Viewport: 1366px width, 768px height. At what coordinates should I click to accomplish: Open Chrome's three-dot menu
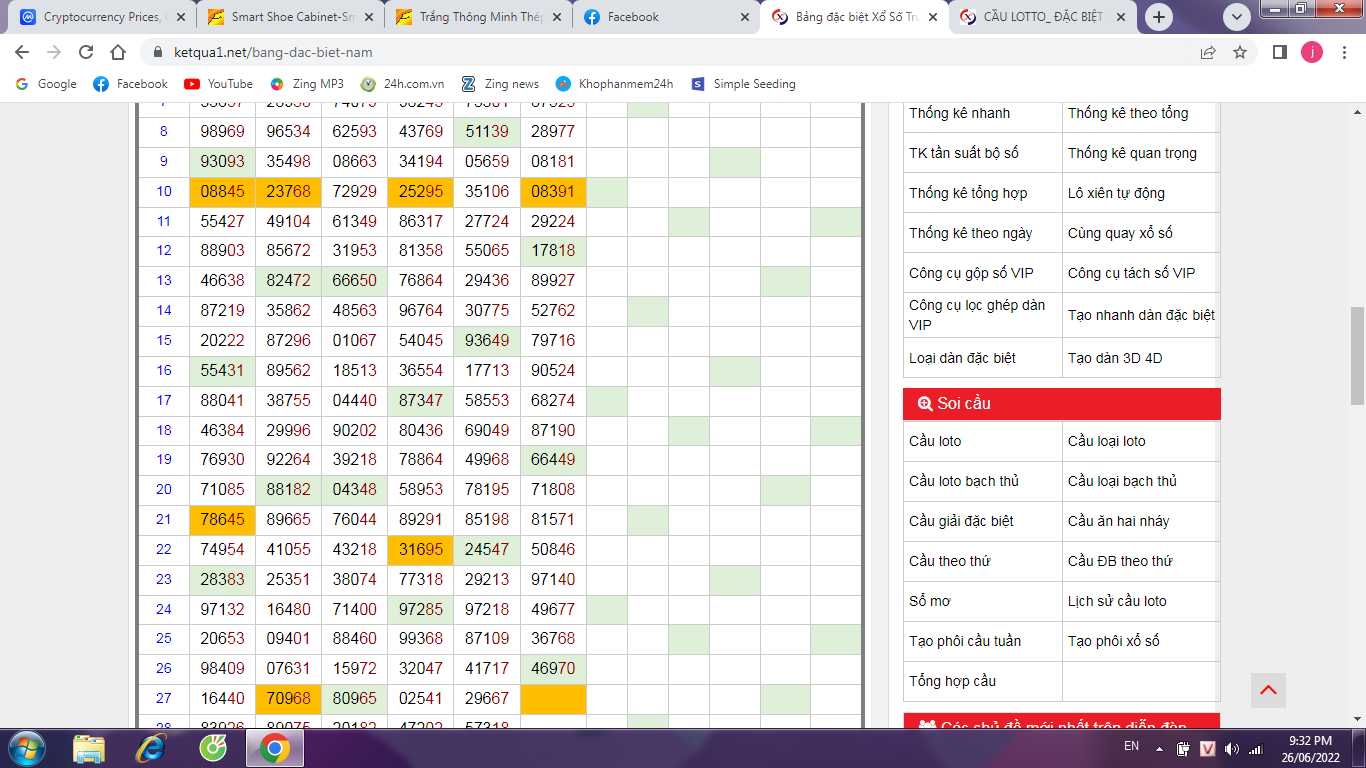[1341, 52]
